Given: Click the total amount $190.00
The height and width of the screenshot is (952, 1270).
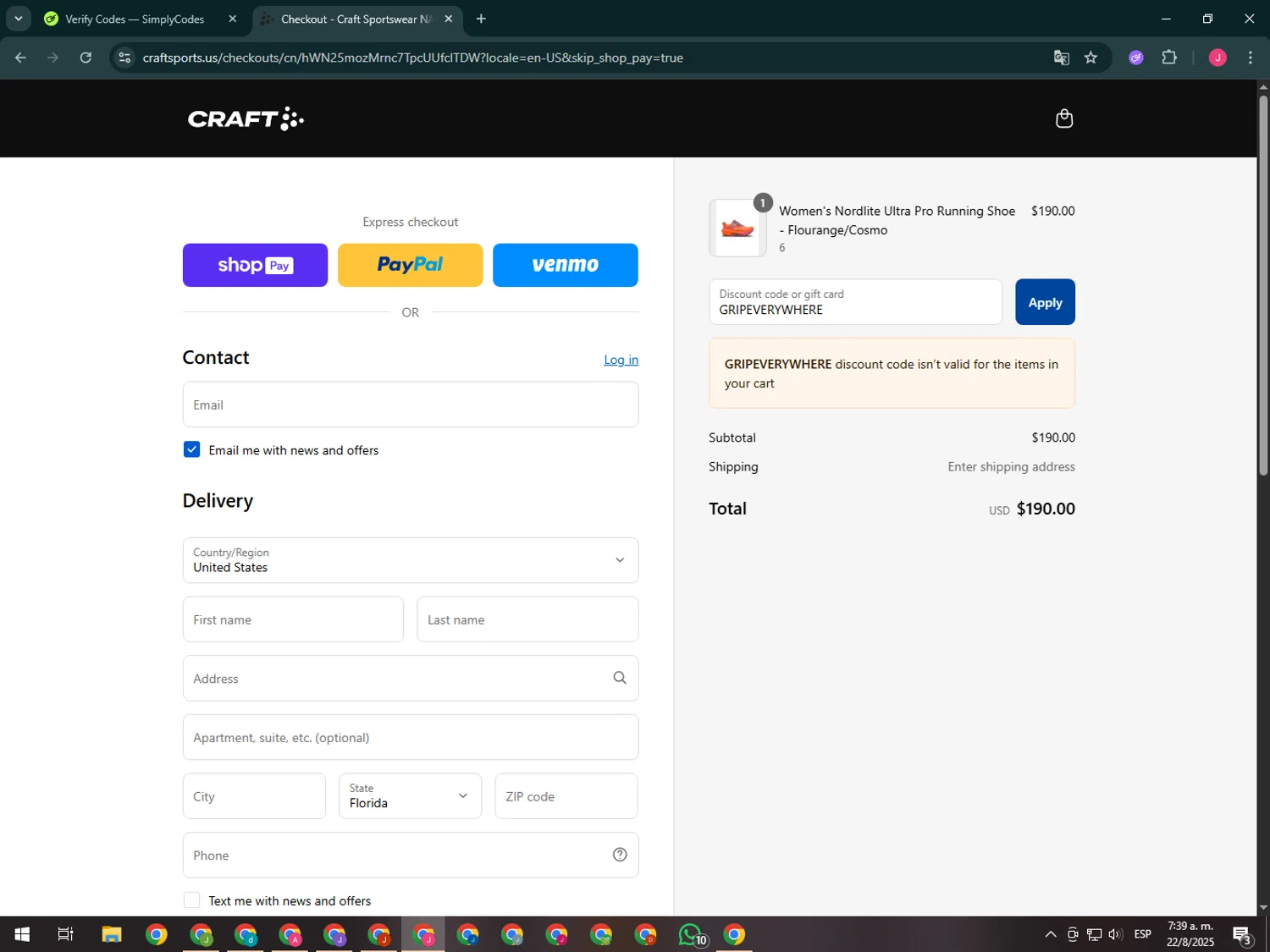Looking at the screenshot, I should click(x=1046, y=509).
